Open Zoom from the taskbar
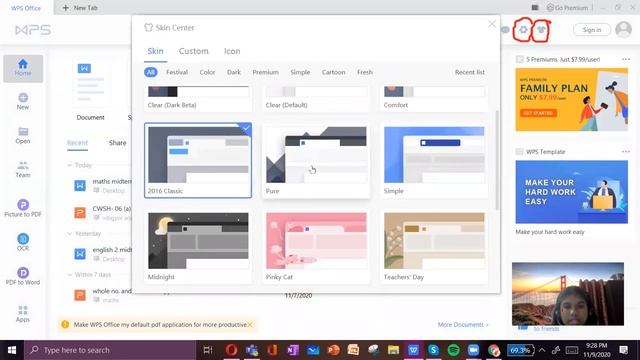 (x=473, y=350)
